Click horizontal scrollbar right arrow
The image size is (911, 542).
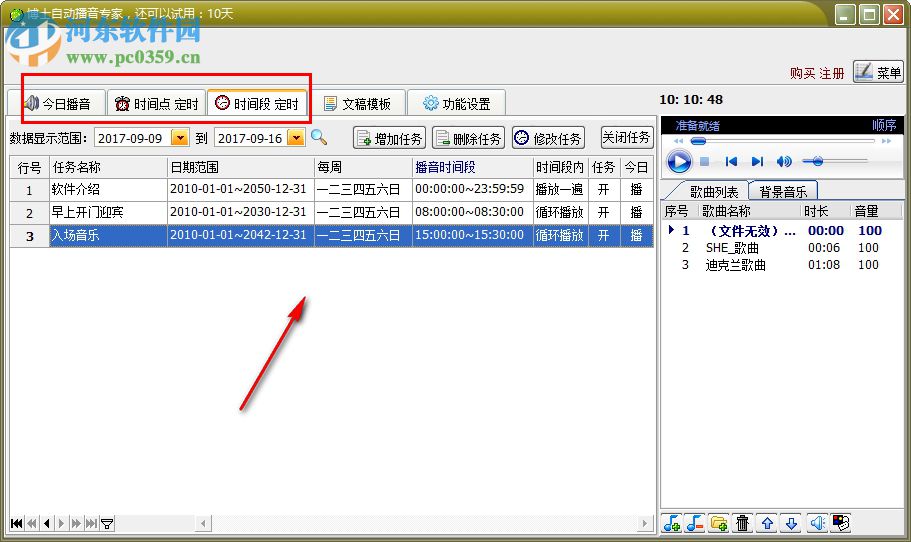(x=644, y=523)
